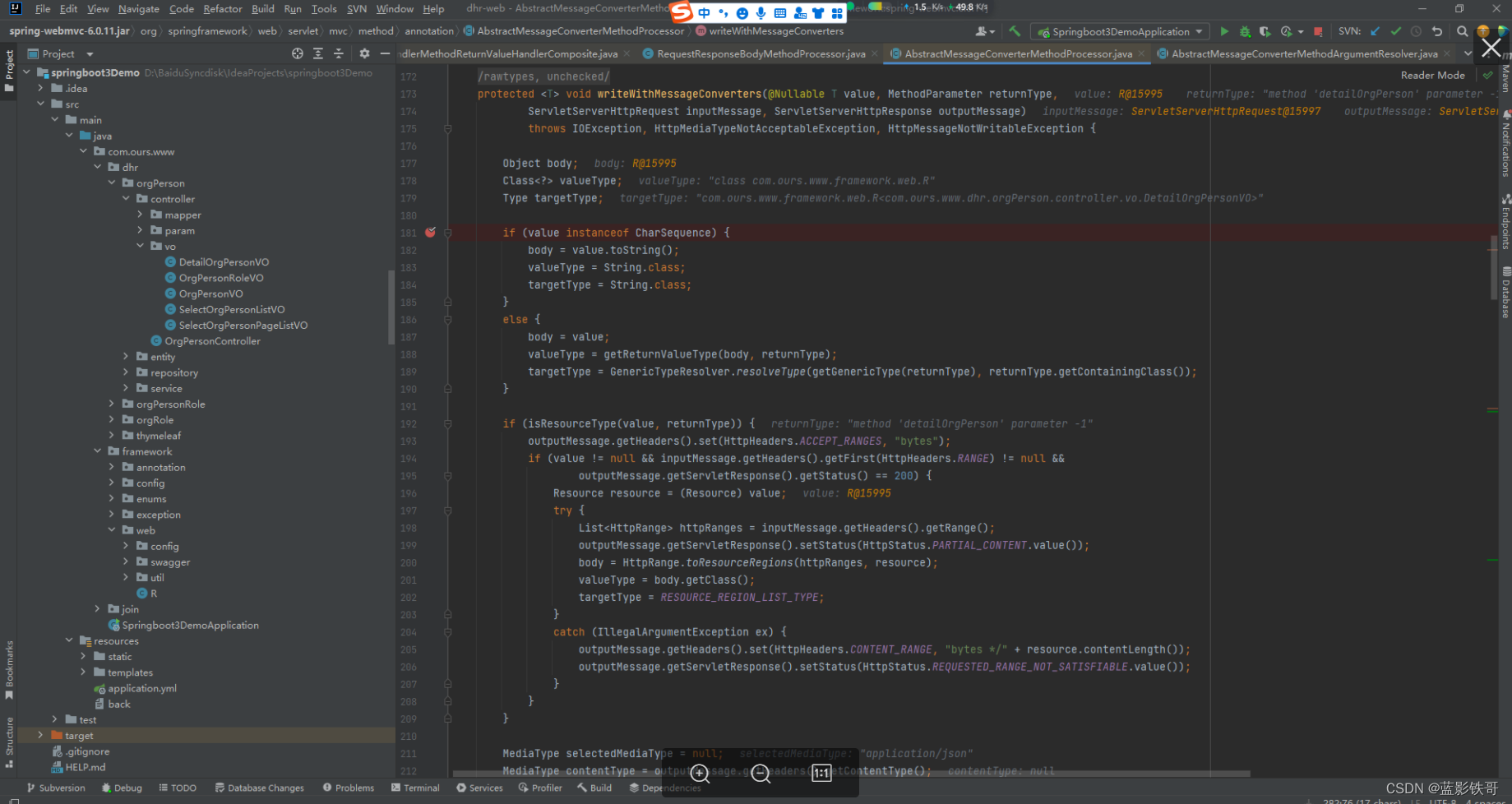
Task: Toggle code folding at line 186
Action: tap(448, 320)
